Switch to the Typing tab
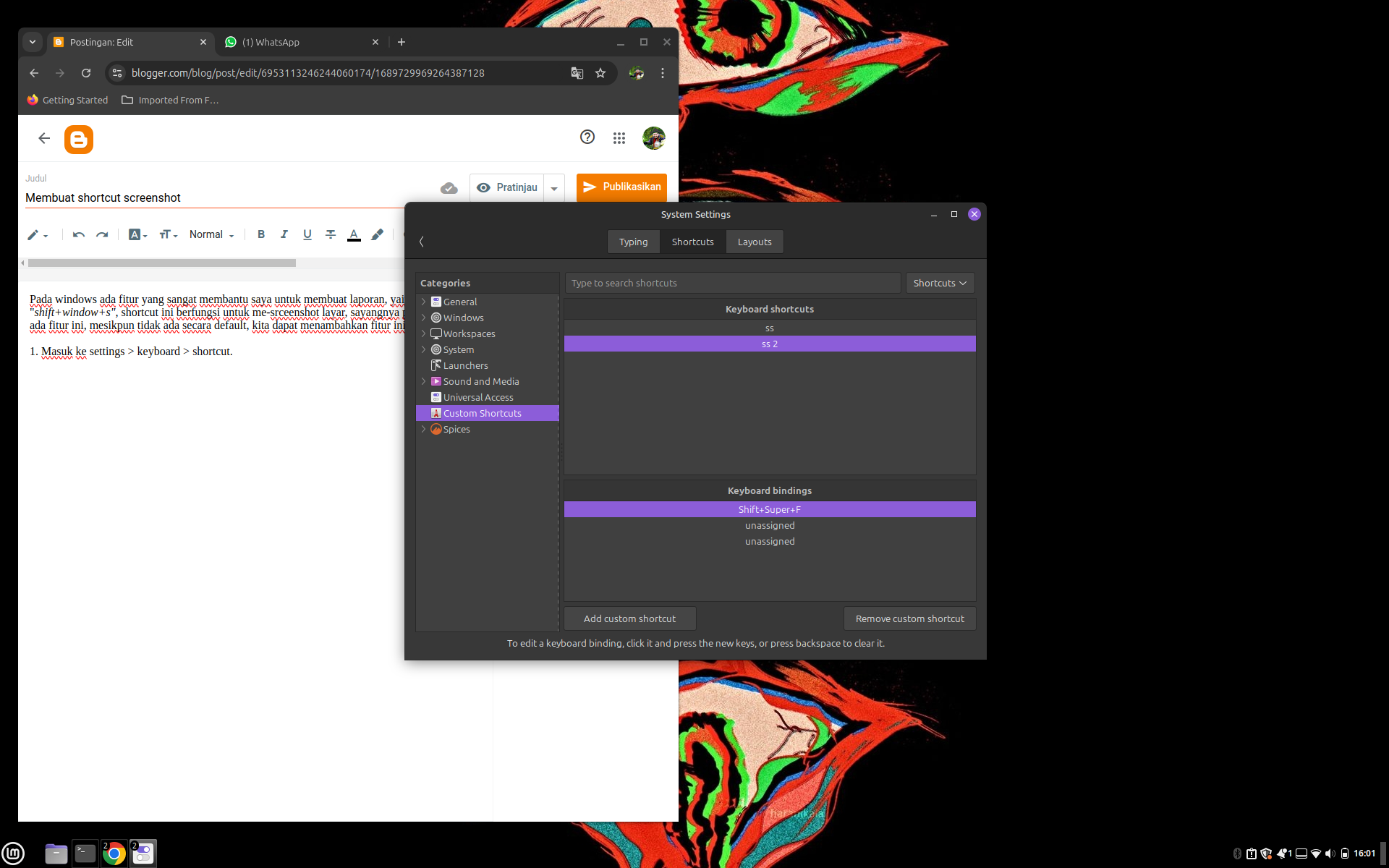 point(633,242)
